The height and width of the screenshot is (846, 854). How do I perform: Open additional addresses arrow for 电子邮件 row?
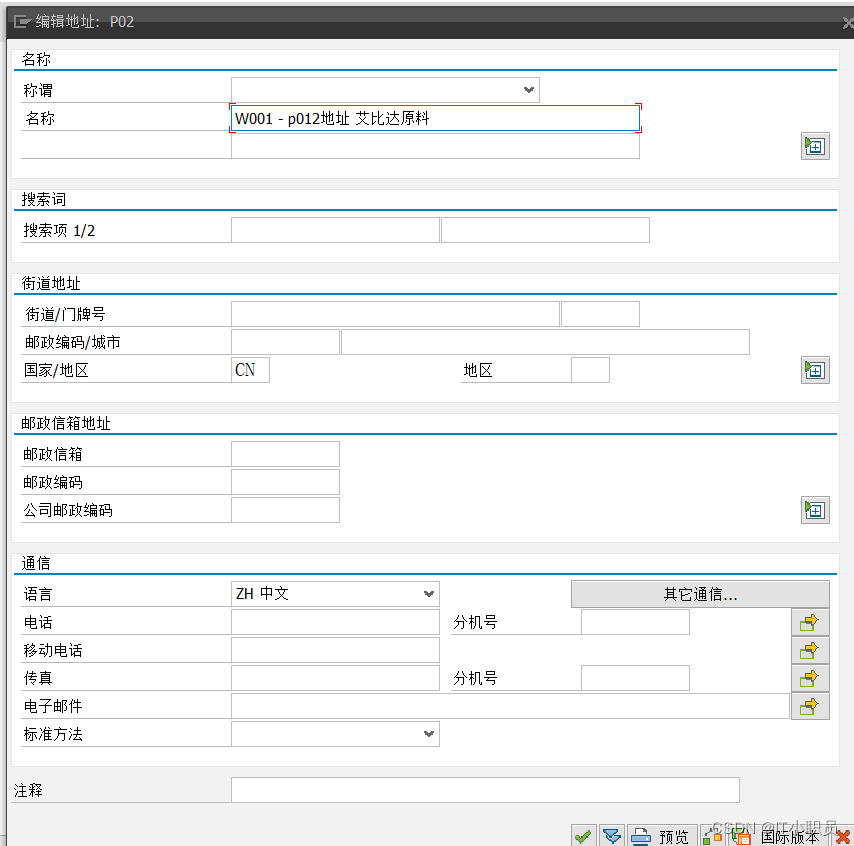tap(810, 707)
